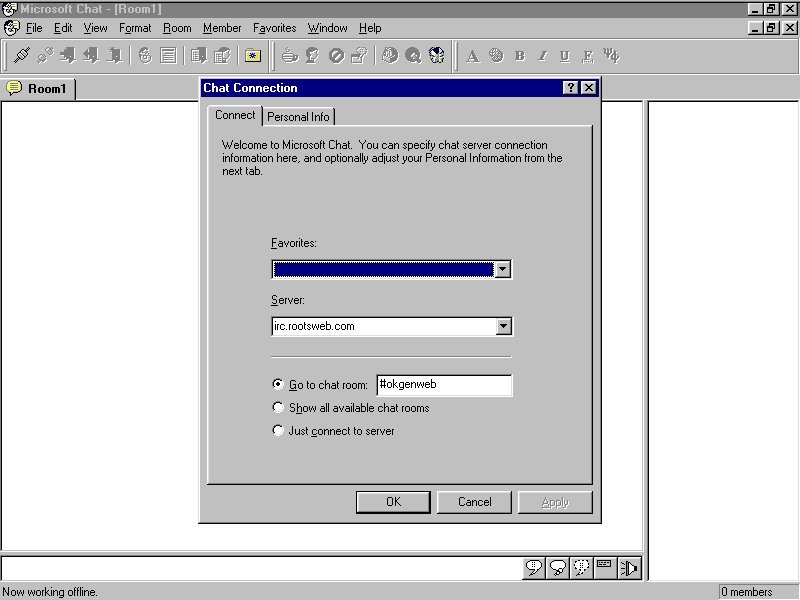The width and height of the screenshot is (800, 600).
Task: Click the Think thought bubble button
Action: pos(558,568)
